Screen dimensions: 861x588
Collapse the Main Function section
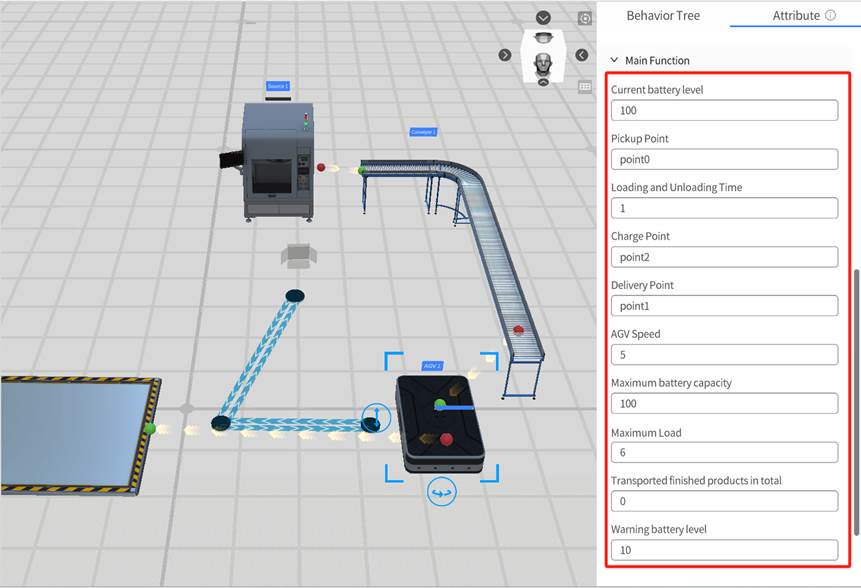[614, 61]
